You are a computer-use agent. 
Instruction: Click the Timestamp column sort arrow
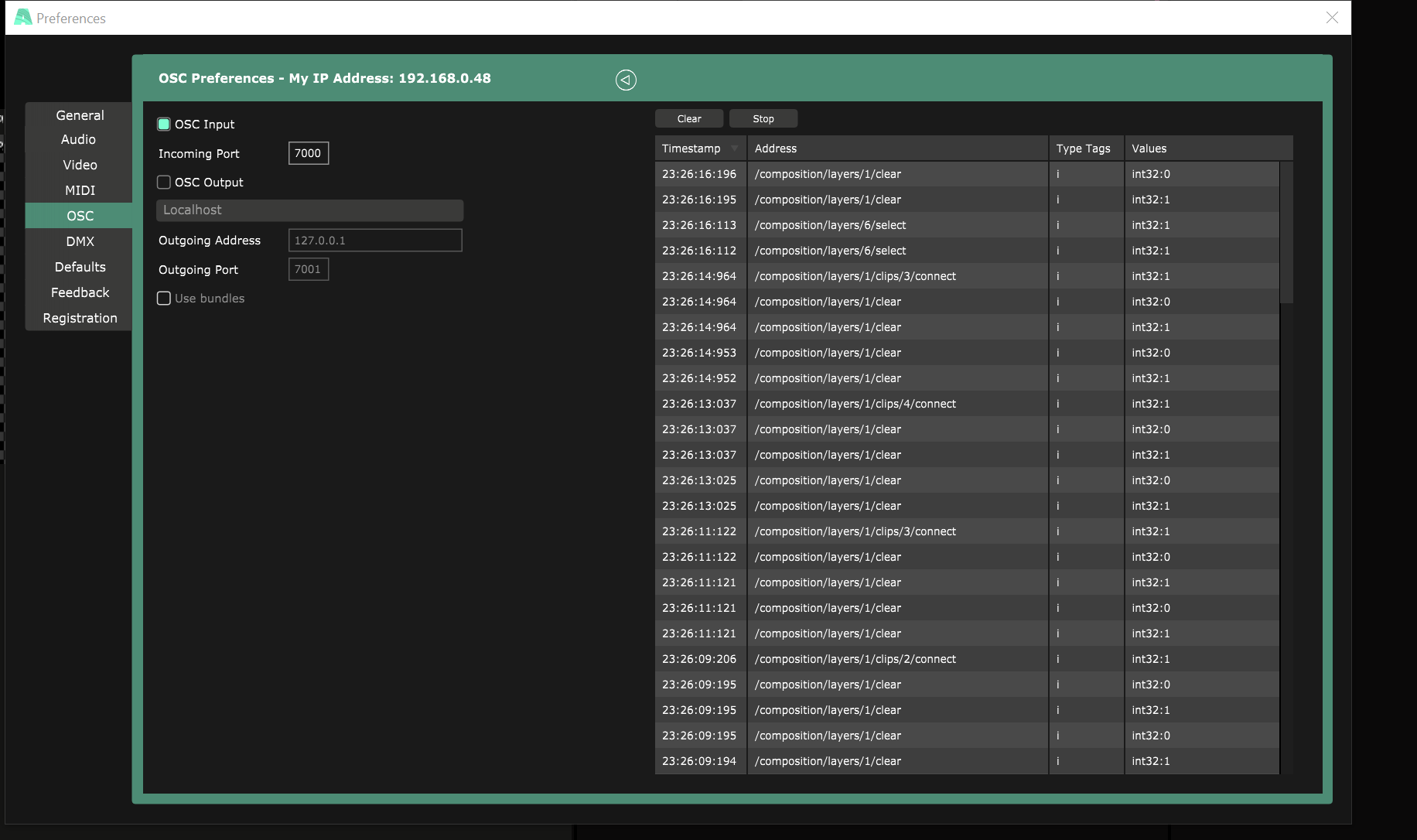pyautogui.click(x=734, y=149)
